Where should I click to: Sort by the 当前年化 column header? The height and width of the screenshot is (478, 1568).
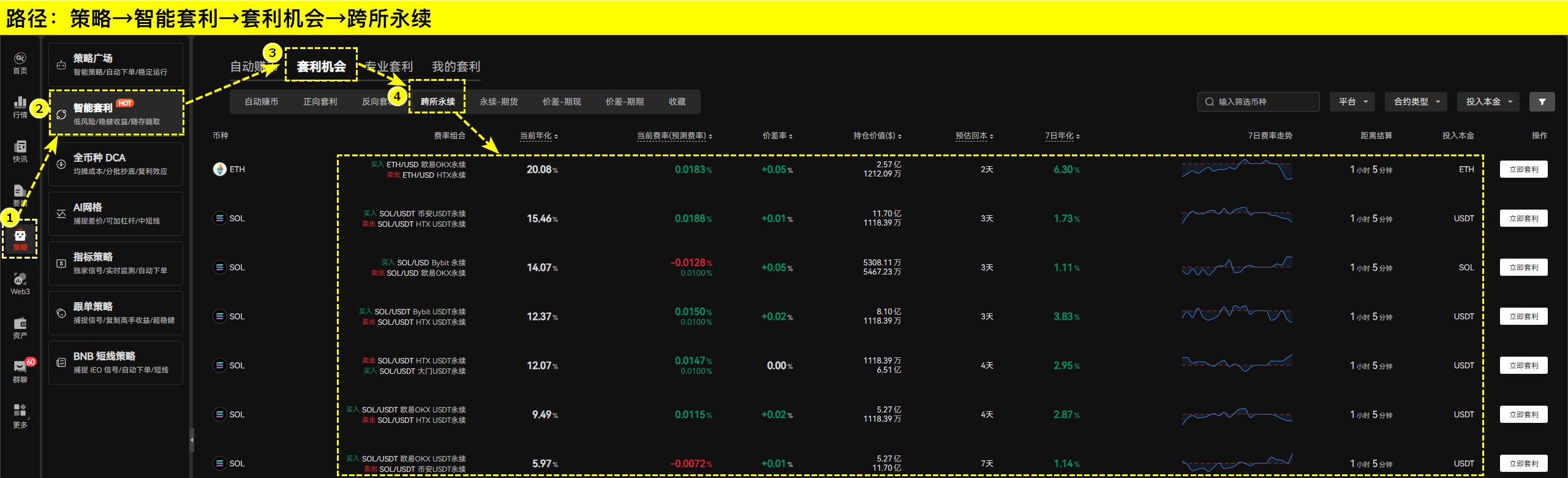[x=539, y=136]
